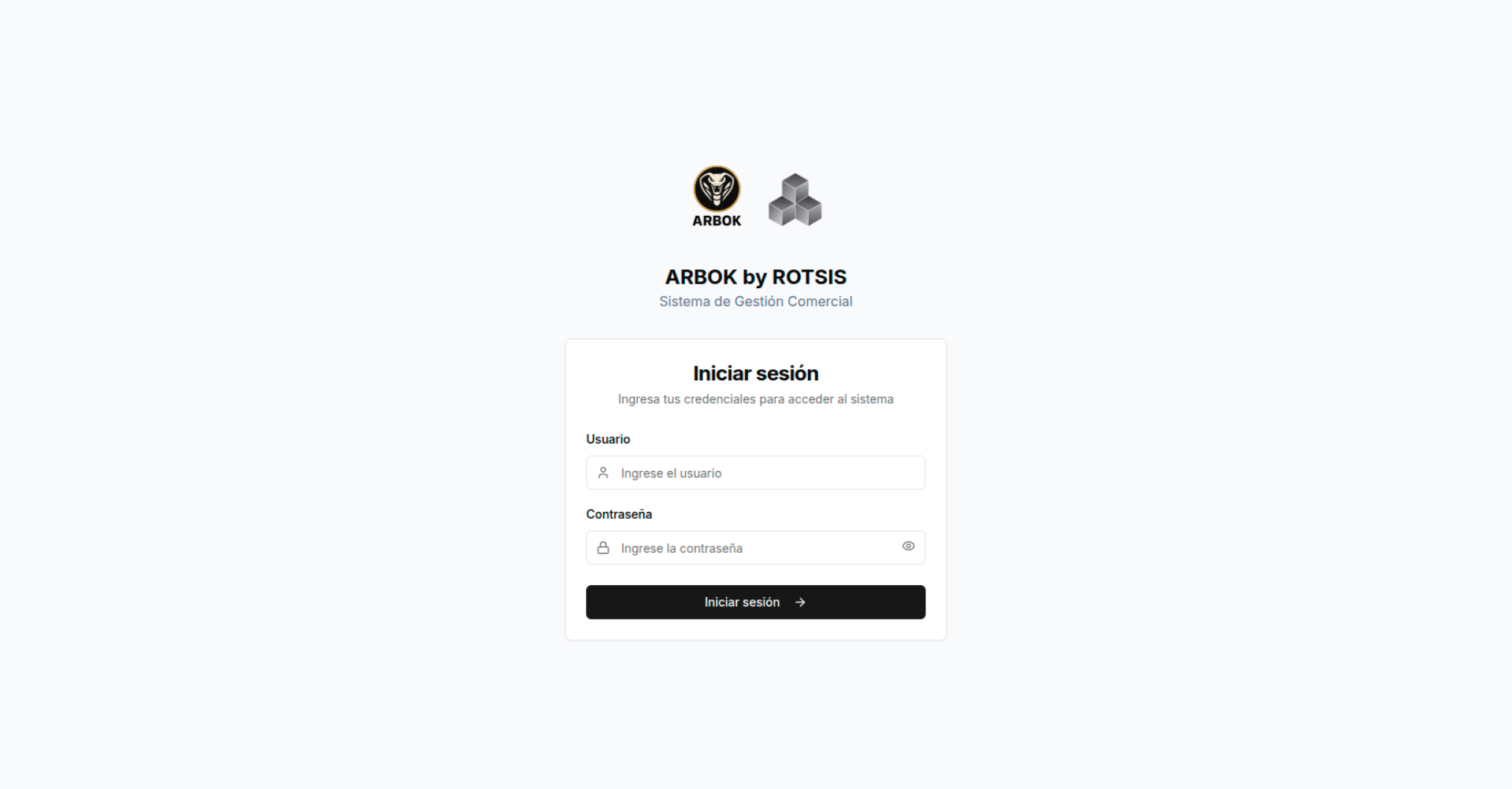
Task: Click the Contraseña field label
Action: (619, 514)
